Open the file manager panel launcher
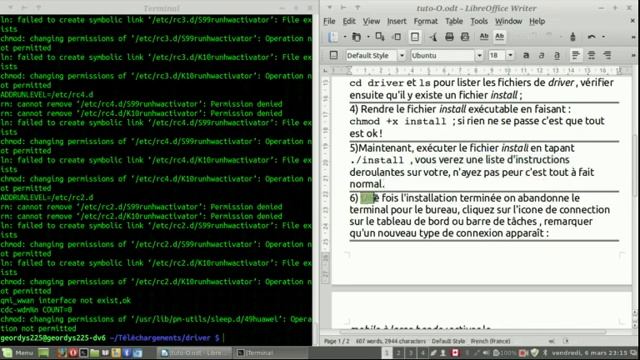 point(94,353)
